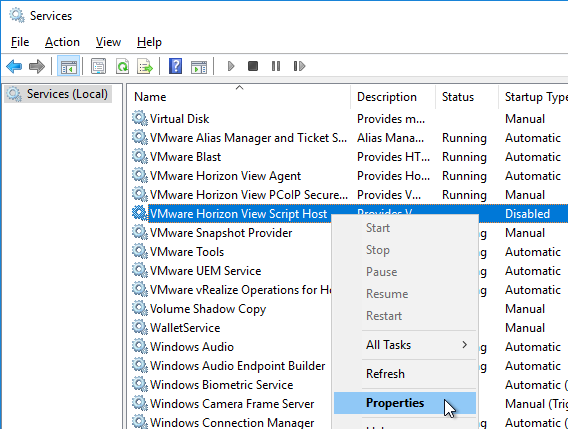Select VMware Horizon View Script Host row
Screen dimensions: 568x429
238,214
